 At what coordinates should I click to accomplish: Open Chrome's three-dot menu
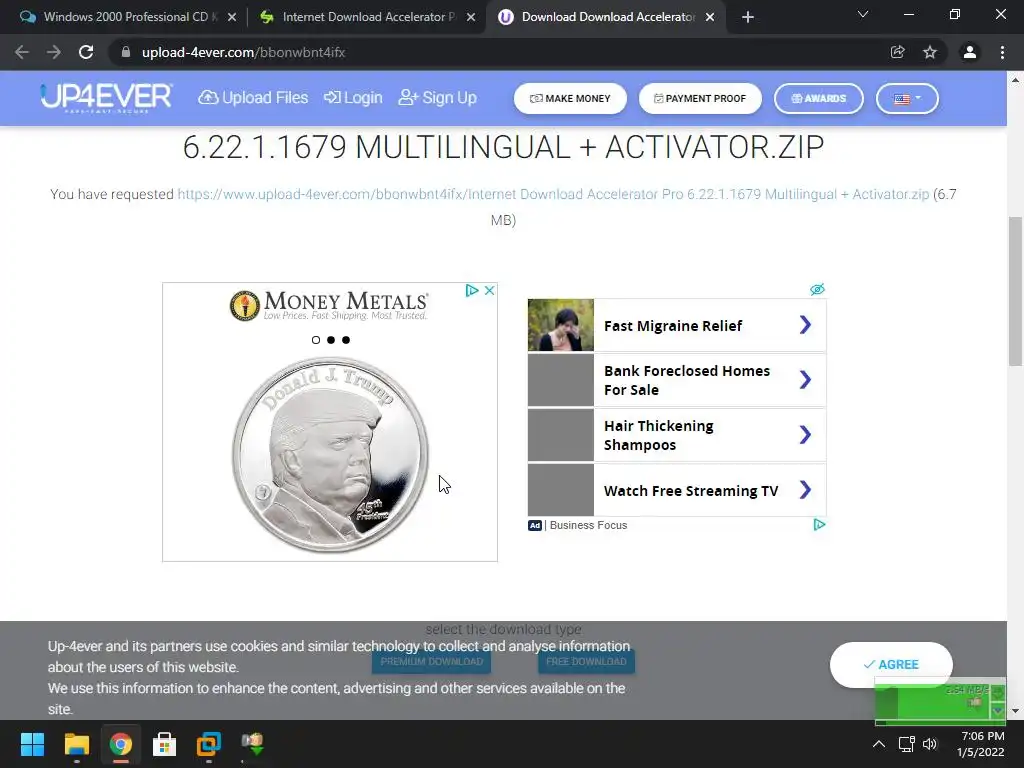1002,52
